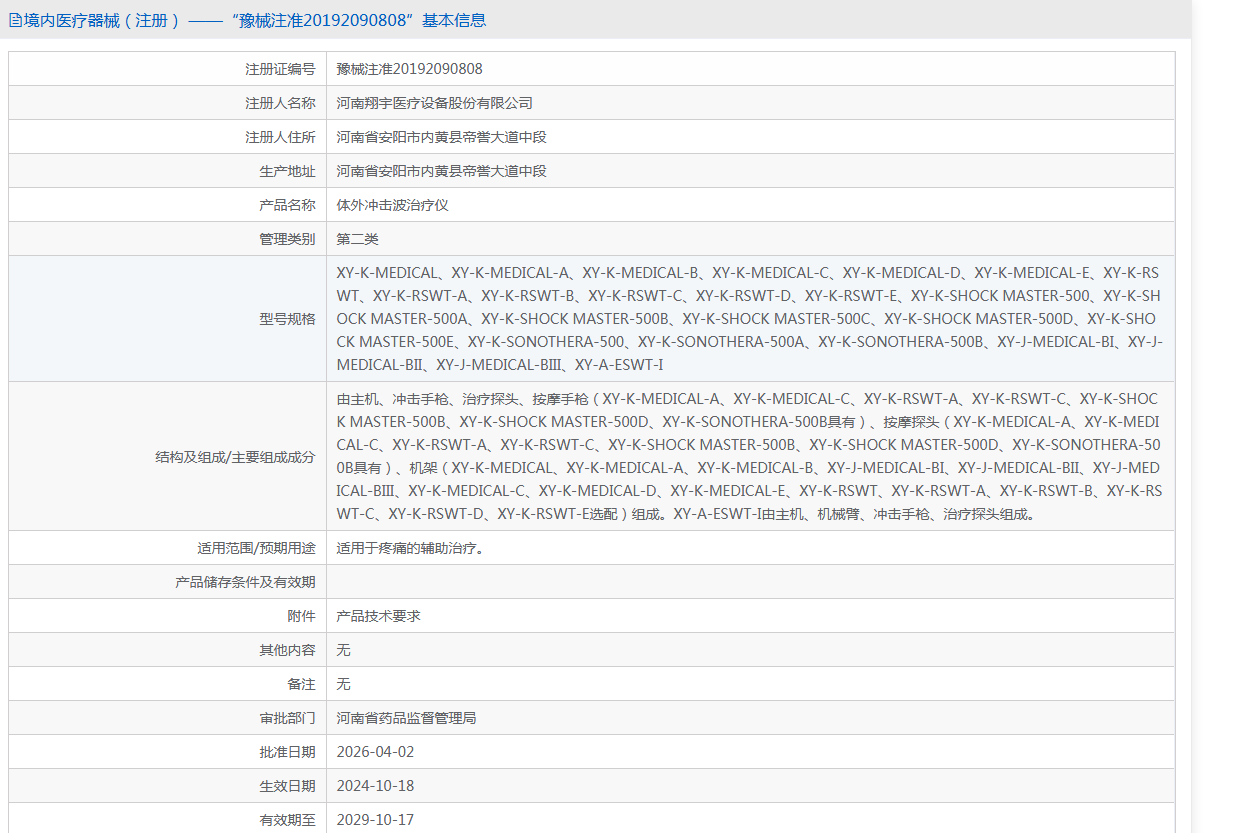Open the attachment 产品技术要求
1252x833 pixels.
(x=378, y=616)
